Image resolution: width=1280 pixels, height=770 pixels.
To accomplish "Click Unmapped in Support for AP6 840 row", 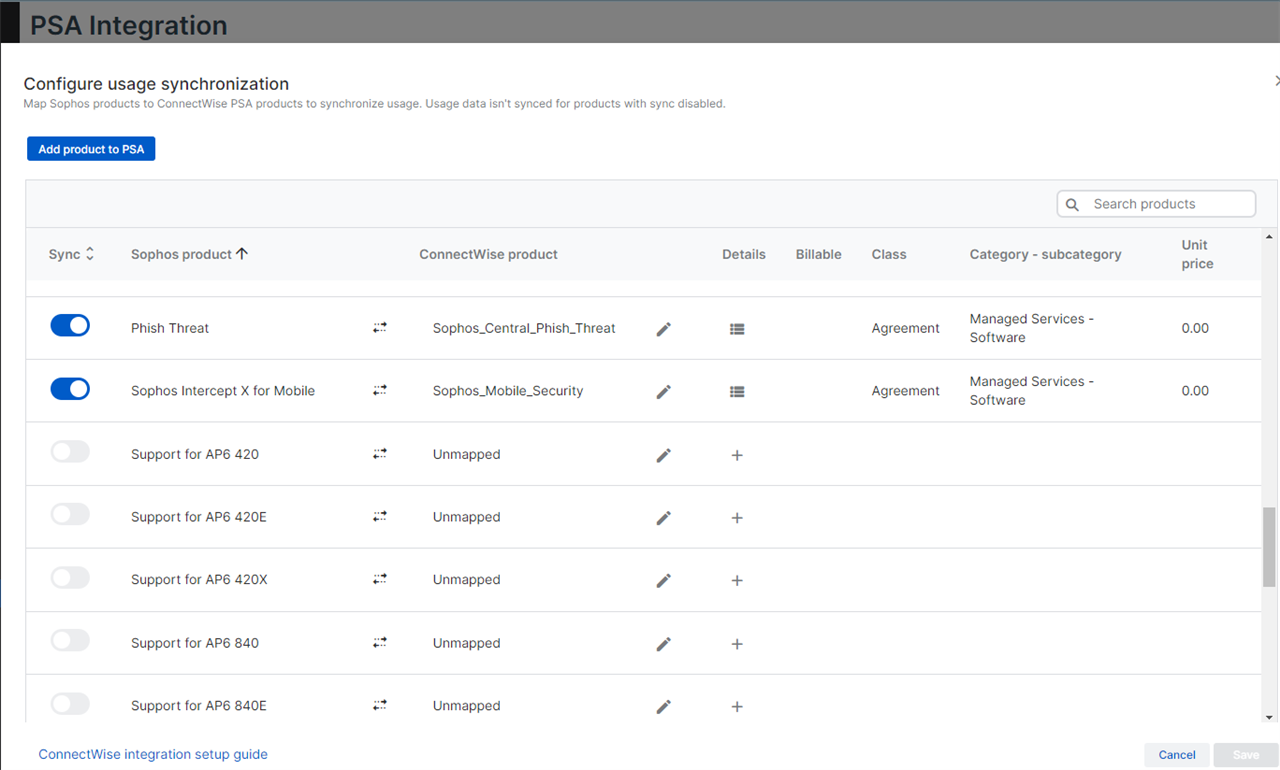I will point(467,643).
